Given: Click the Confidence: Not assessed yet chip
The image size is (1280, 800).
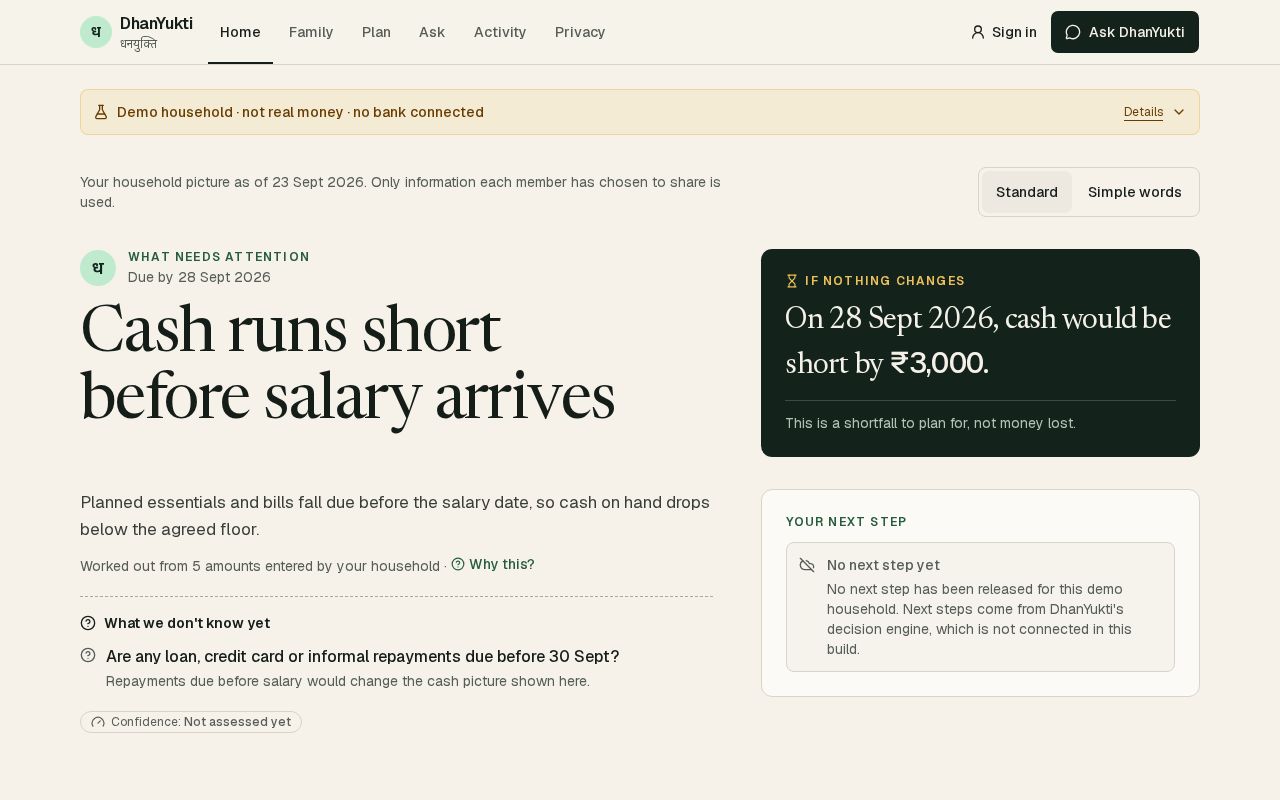Looking at the screenshot, I should (x=191, y=722).
